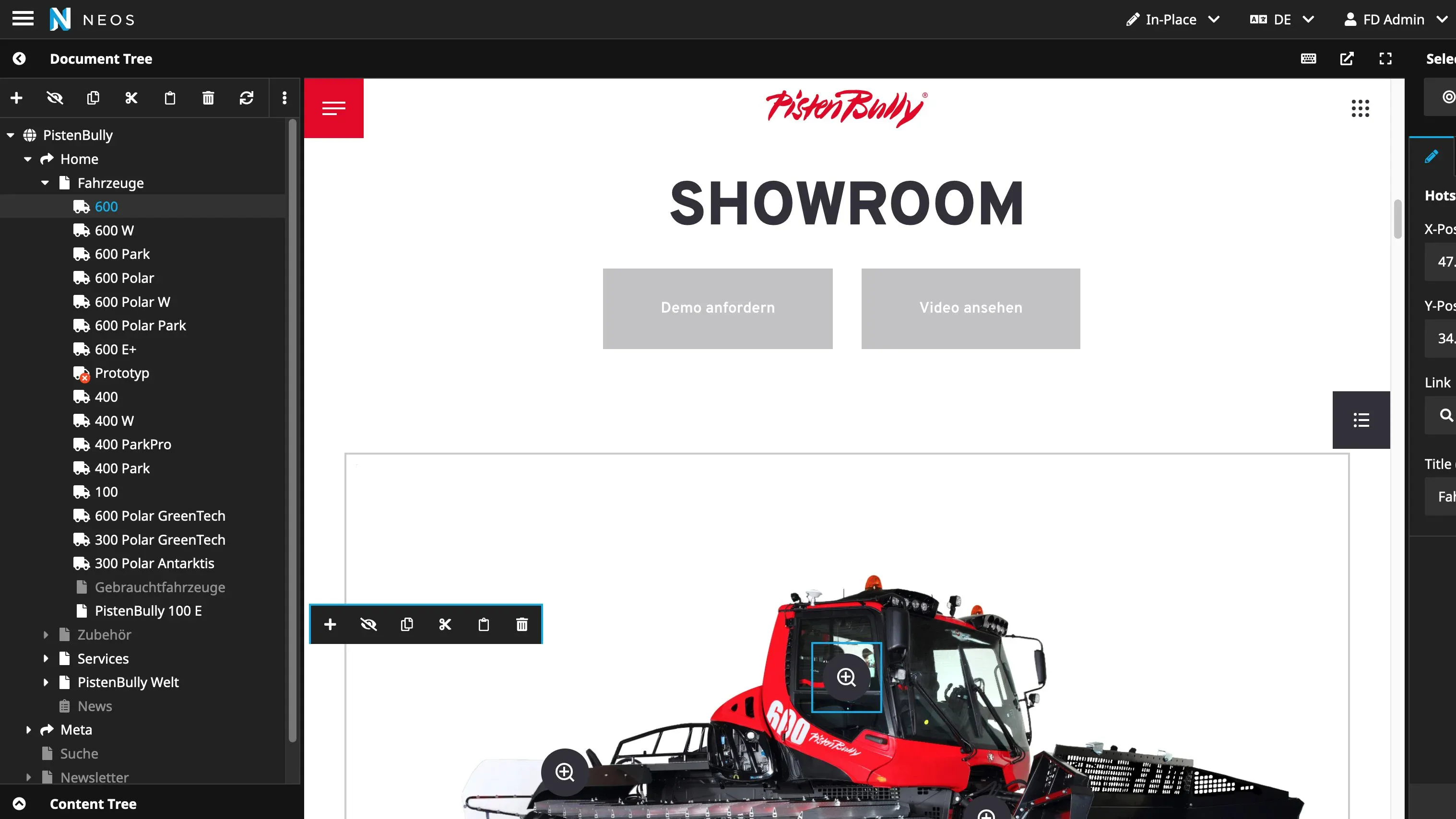
Task: Click the content element delete icon
Action: tap(522, 624)
